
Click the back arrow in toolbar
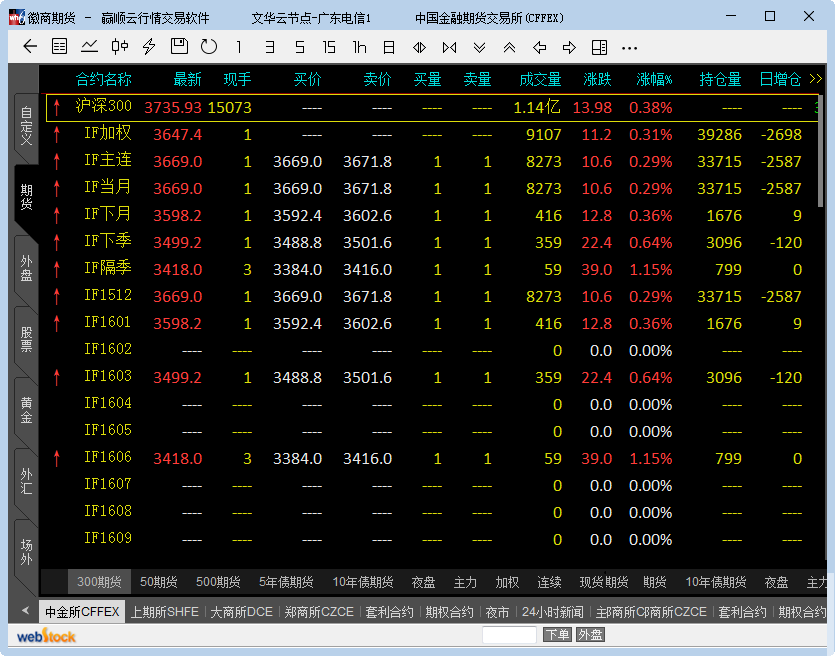point(29,47)
